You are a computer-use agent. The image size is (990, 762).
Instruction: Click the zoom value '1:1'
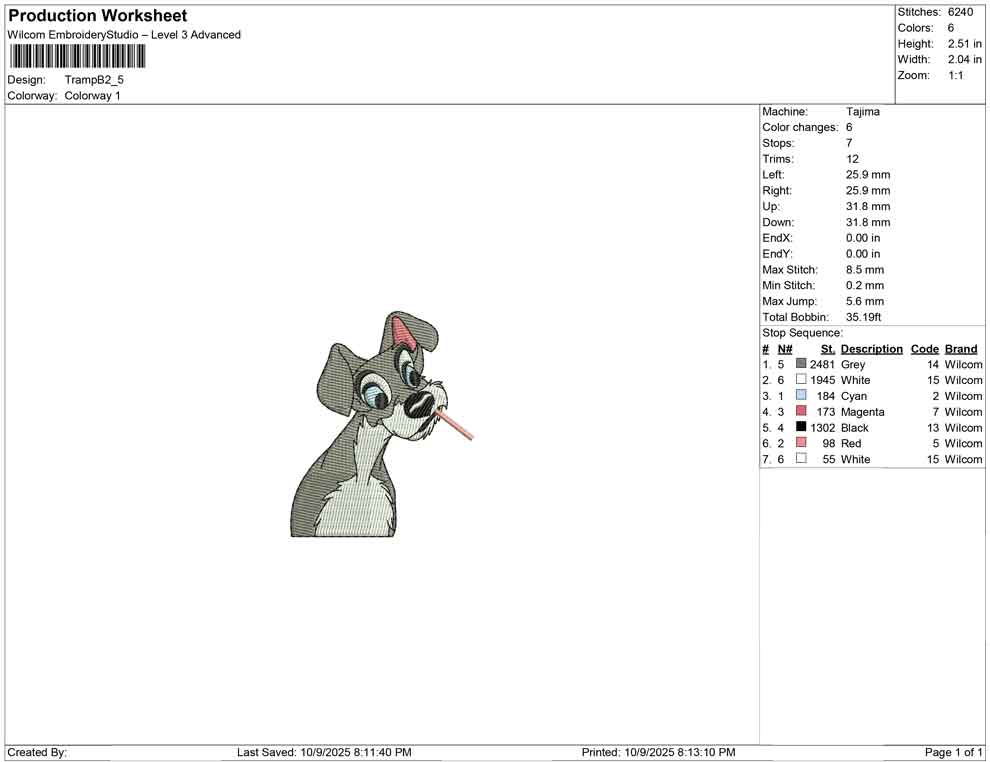point(955,75)
